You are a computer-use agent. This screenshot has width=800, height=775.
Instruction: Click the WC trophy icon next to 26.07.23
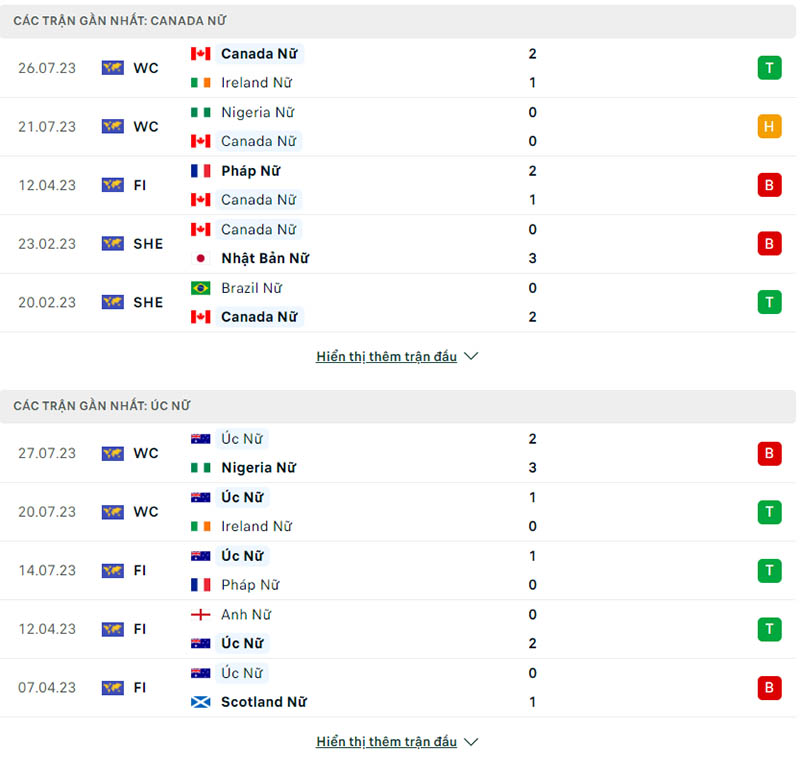112,67
